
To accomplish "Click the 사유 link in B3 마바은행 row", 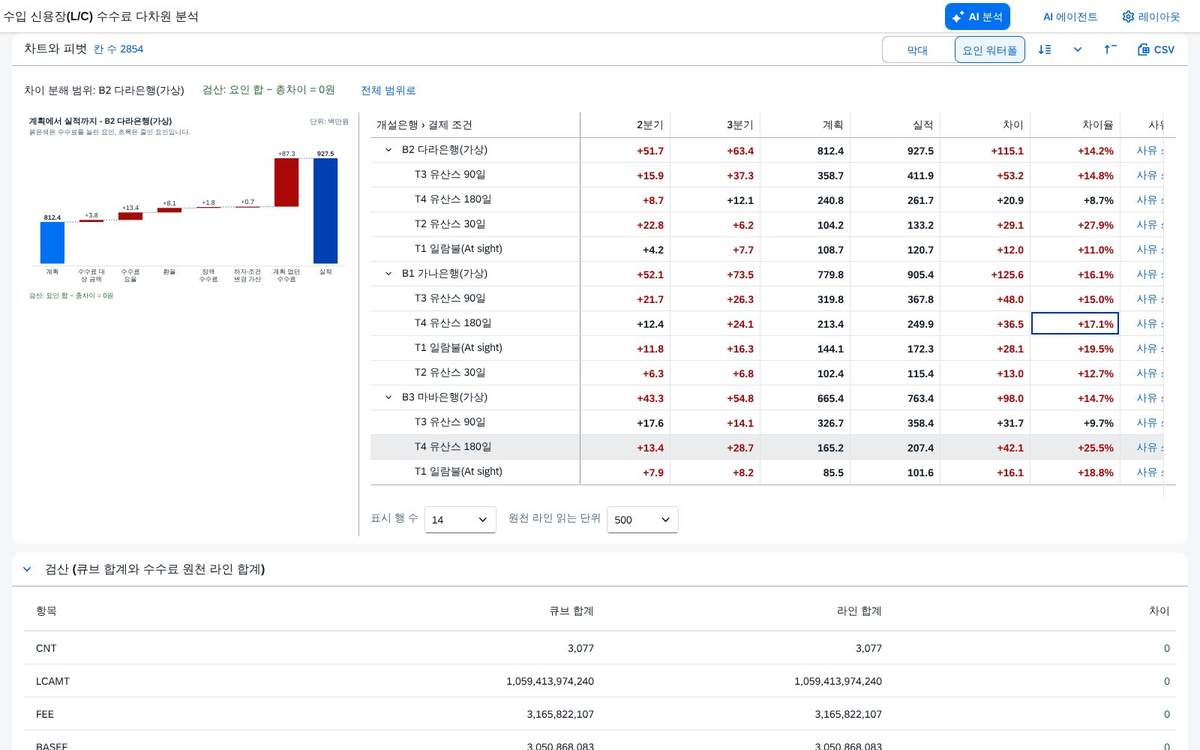I will coord(1149,398).
